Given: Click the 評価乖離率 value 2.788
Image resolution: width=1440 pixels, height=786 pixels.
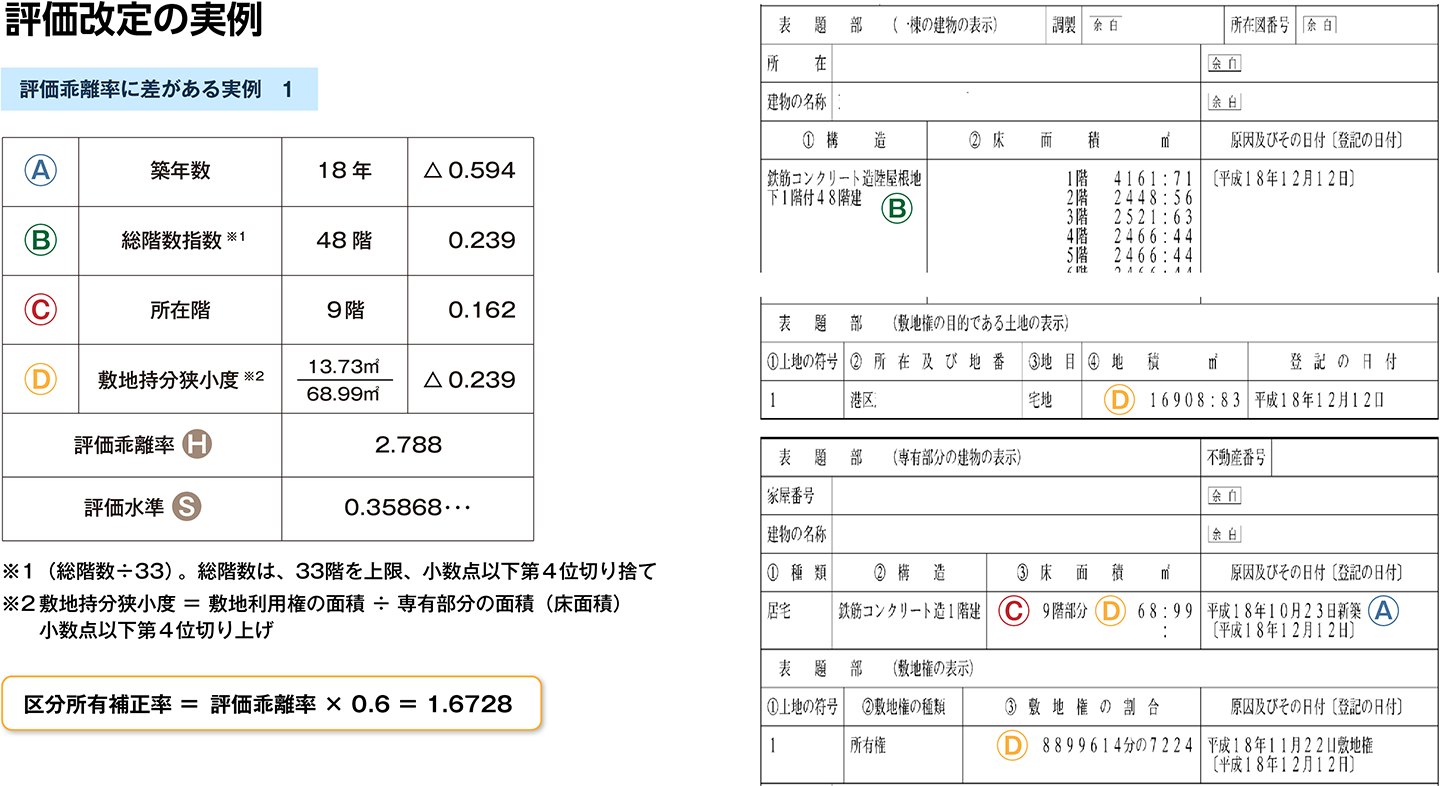Looking at the screenshot, I should (x=408, y=445).
